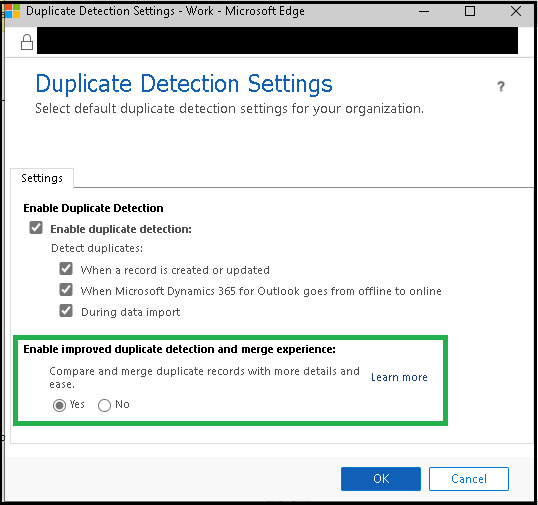The image size is (538, 505).
Task: Click the lock icon beside the address bar
Action: click(x=27, y=43)
